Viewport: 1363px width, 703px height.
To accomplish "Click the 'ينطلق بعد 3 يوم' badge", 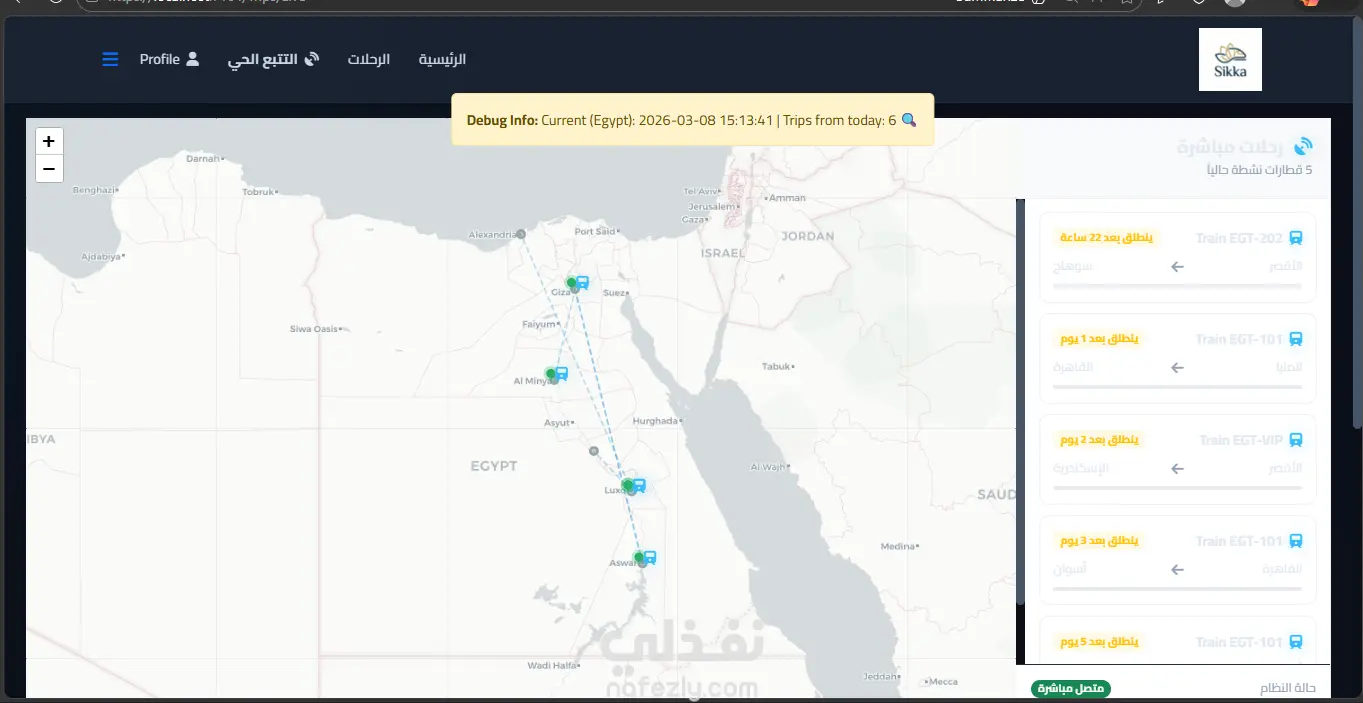I will coord(1099,541).
